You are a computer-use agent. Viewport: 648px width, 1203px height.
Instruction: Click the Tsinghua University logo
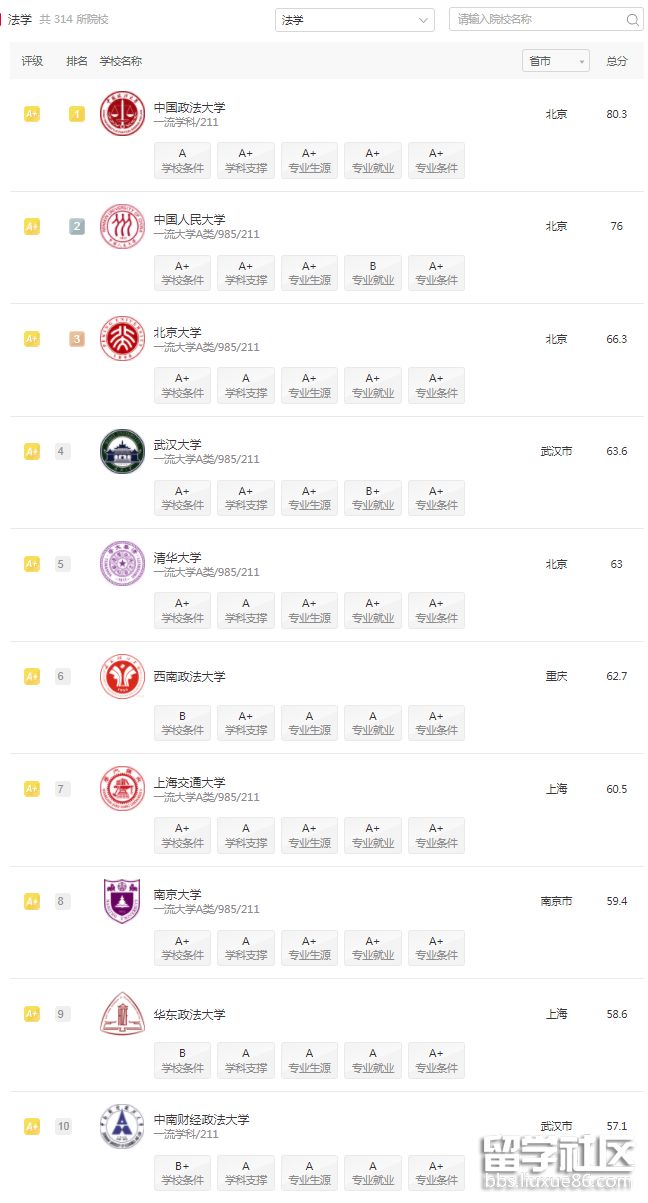pyautogui.click(x=122, y=564)
